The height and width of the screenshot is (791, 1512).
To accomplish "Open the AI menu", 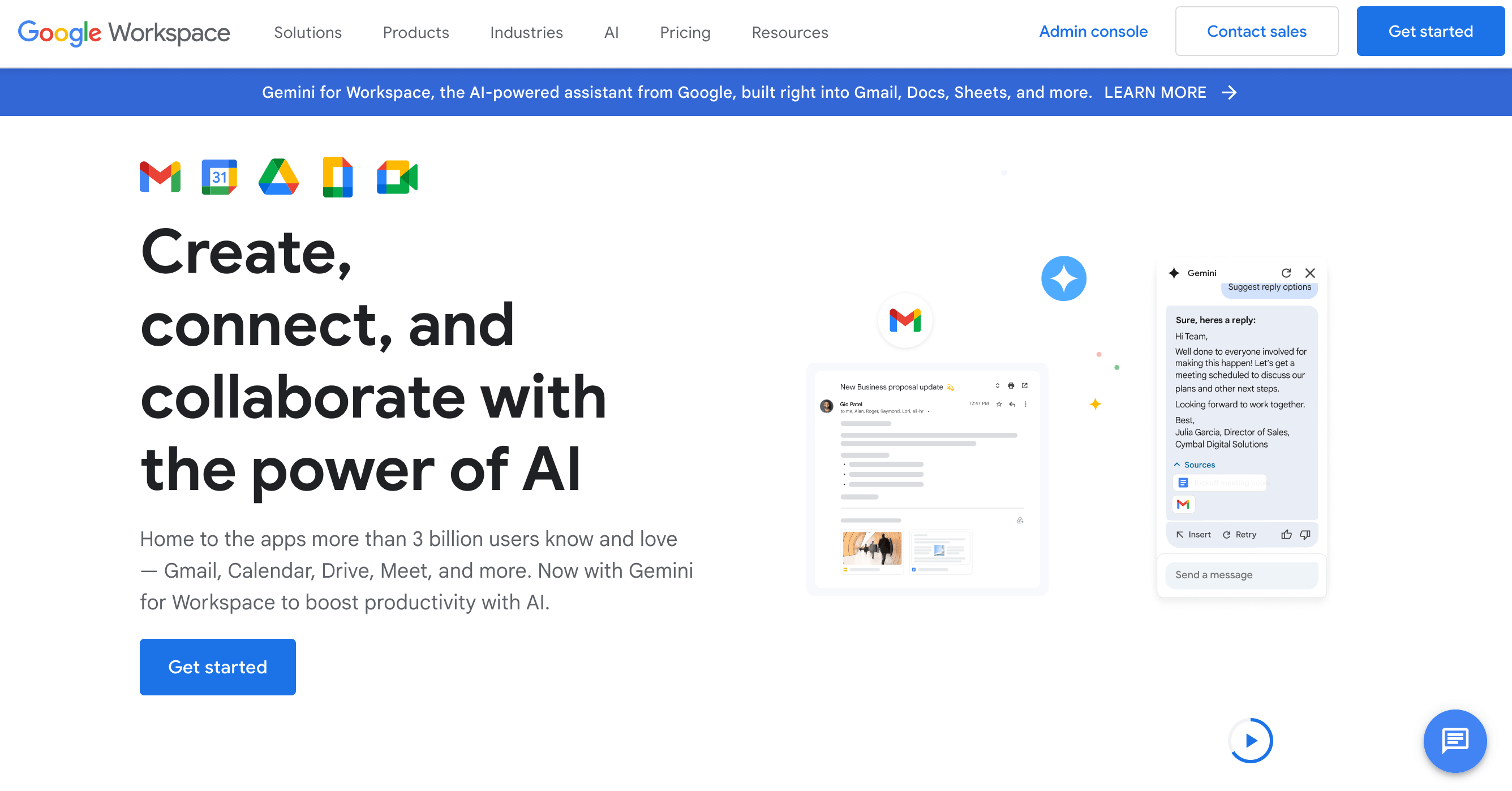I will pyautogui.click(x=611, y=32).
